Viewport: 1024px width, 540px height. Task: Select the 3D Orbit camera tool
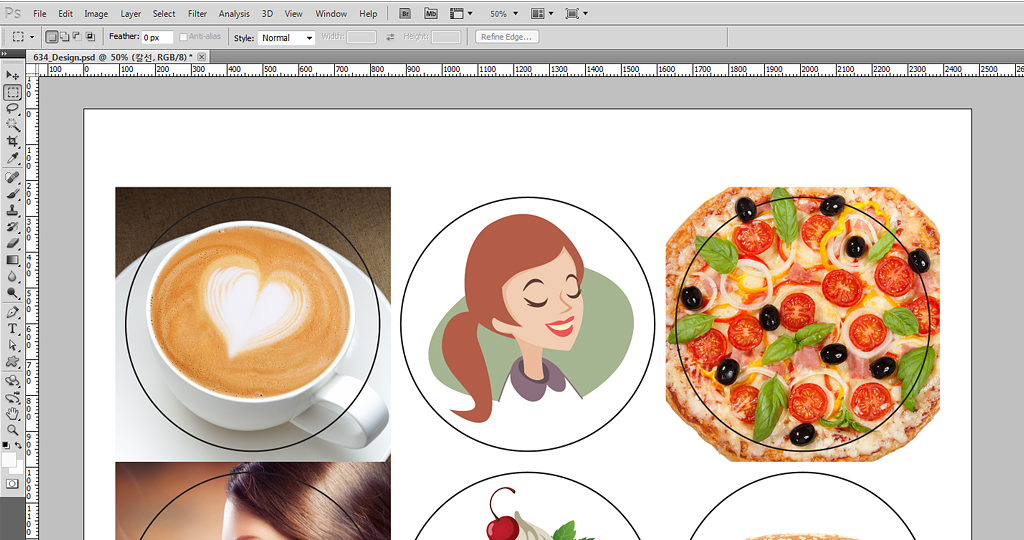[x=12, y=397]
